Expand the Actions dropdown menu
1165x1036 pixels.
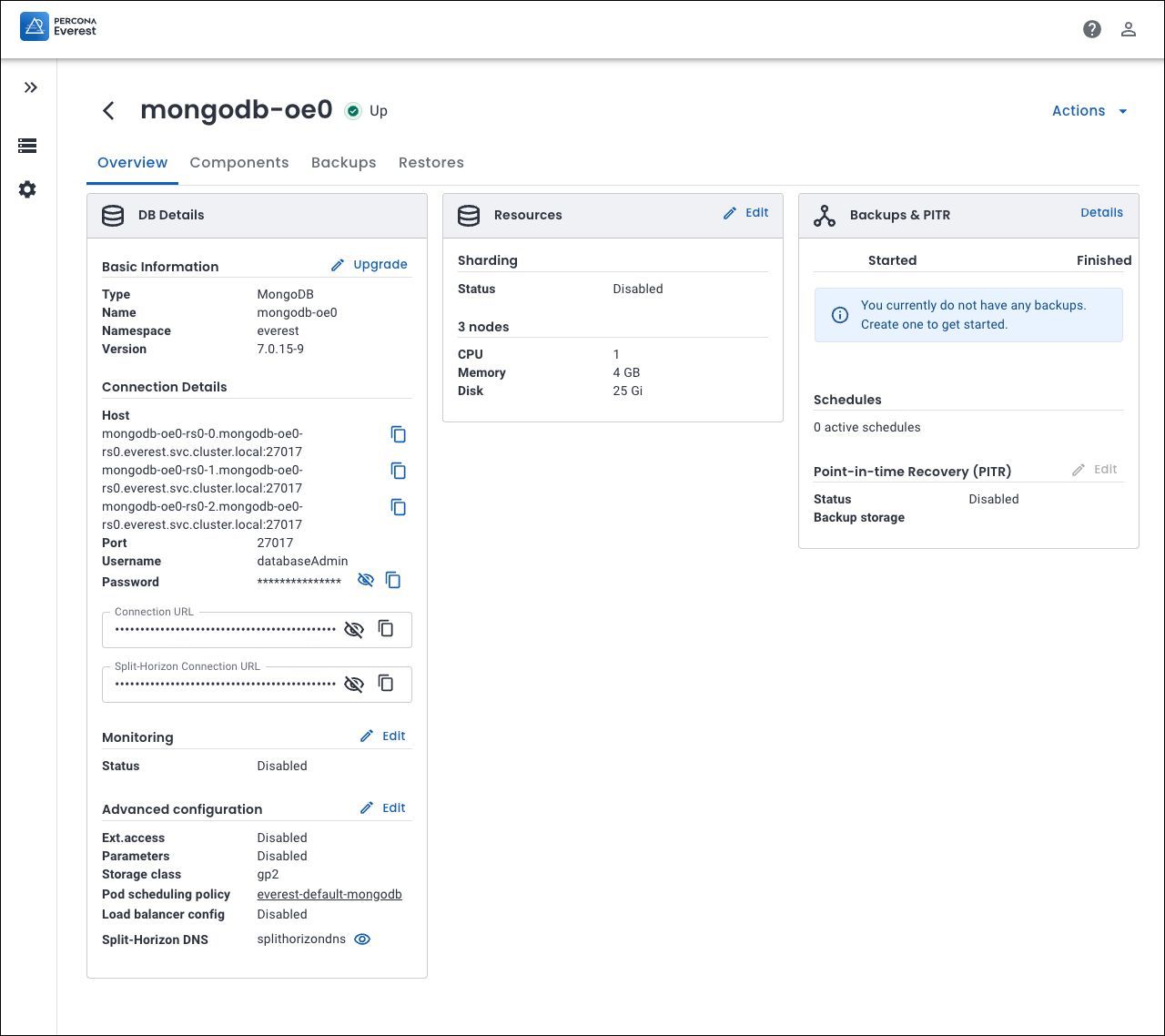click(x=1089, y=111)
